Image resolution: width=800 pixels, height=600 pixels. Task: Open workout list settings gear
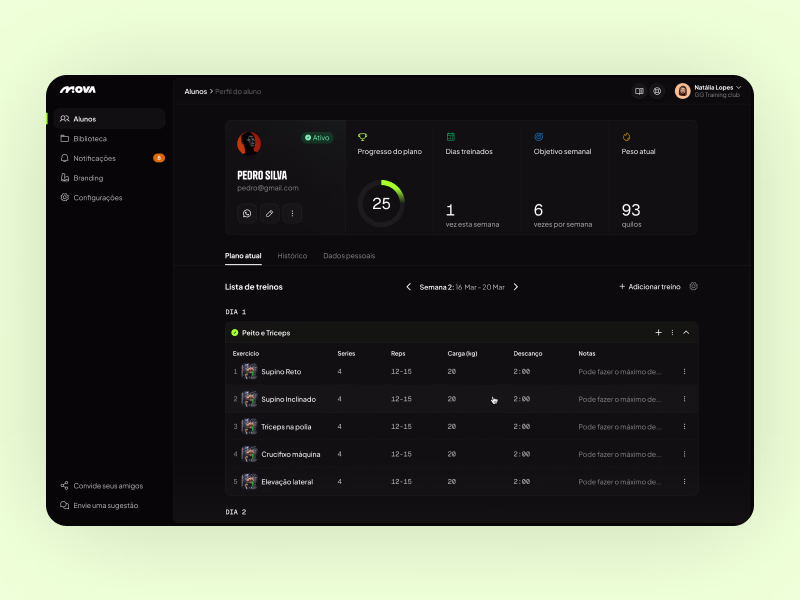(x=693, y=286)
